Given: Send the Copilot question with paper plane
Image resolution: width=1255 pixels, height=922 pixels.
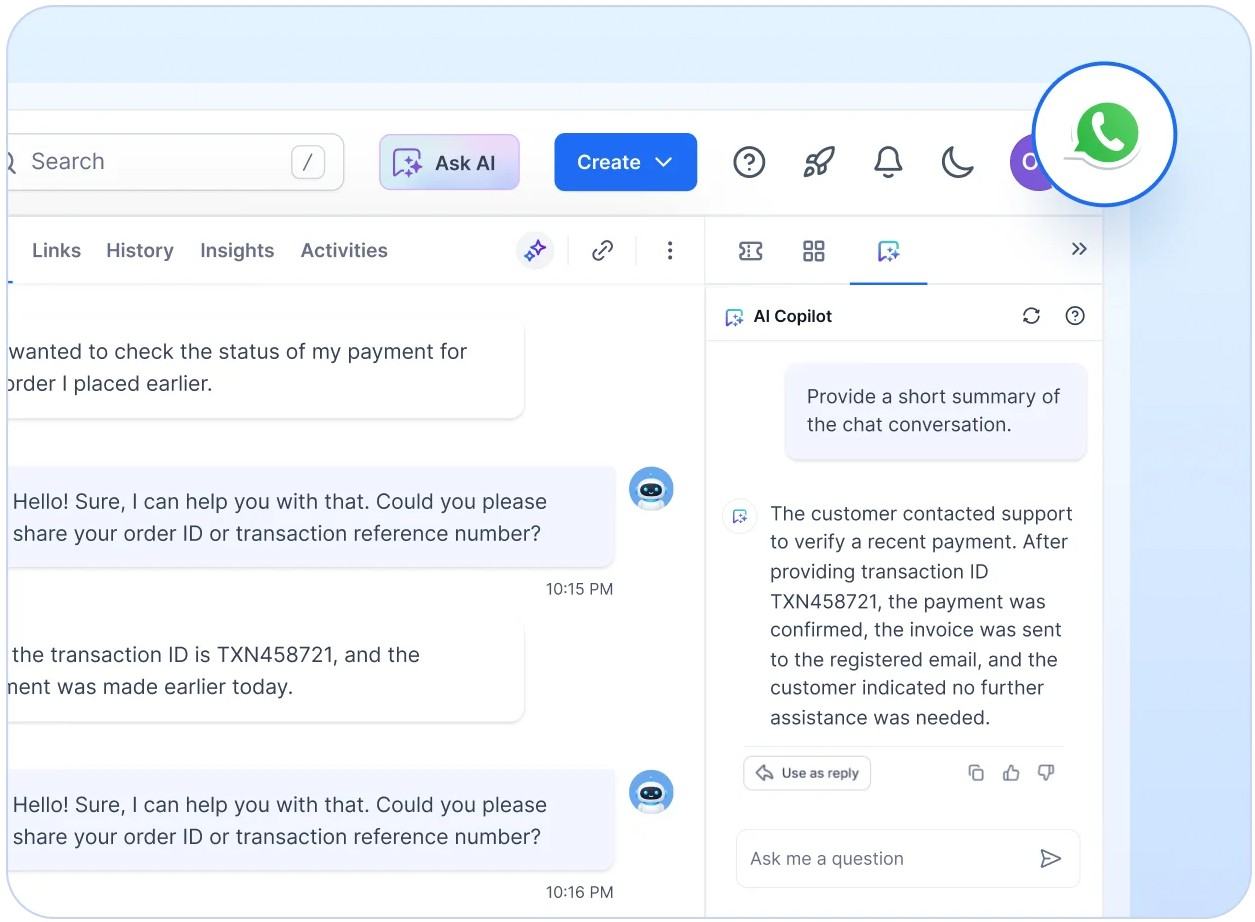Looking at the screenshot, I should point(1050,858).
